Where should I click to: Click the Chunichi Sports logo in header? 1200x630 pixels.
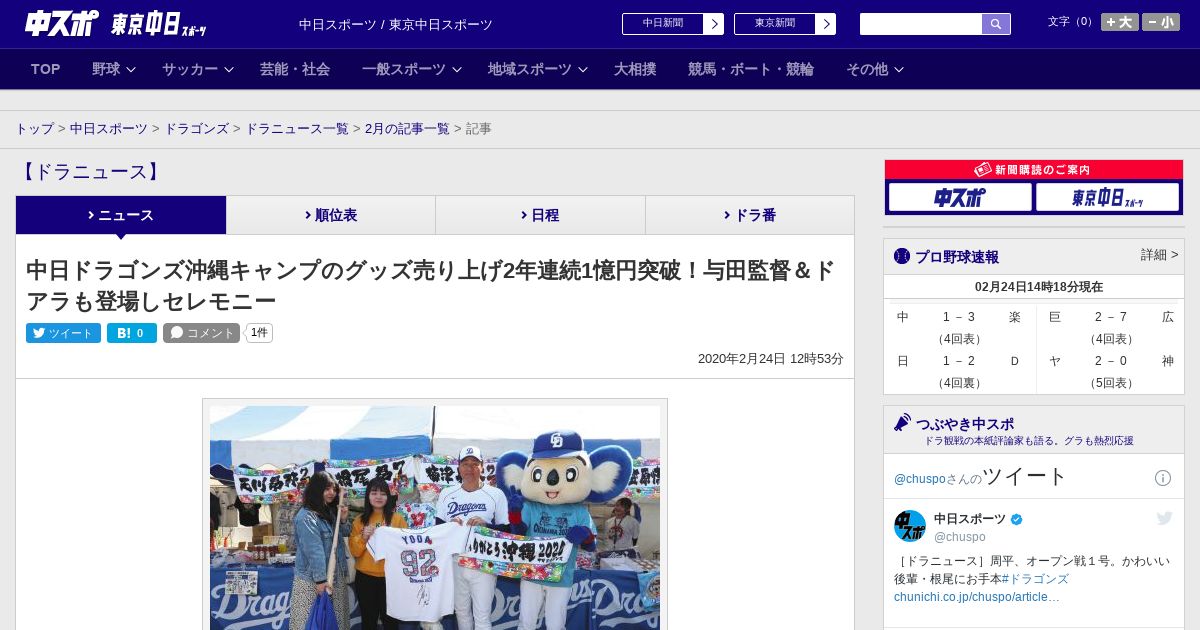click(x=62, y=23)
